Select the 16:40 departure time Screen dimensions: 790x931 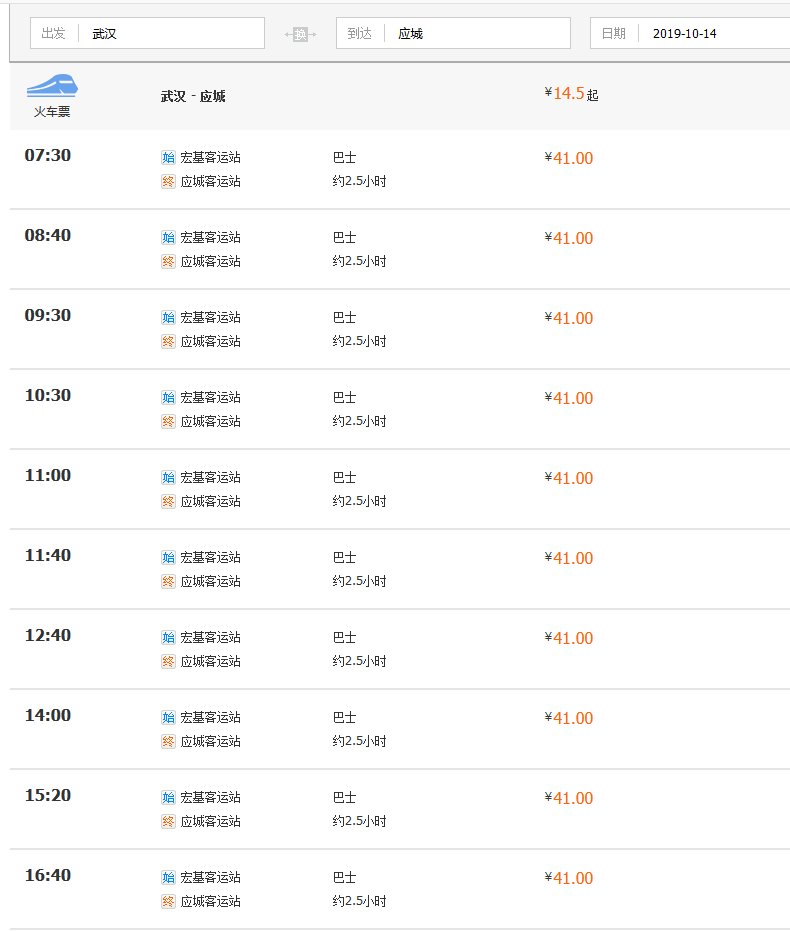(x=47, y=875)
